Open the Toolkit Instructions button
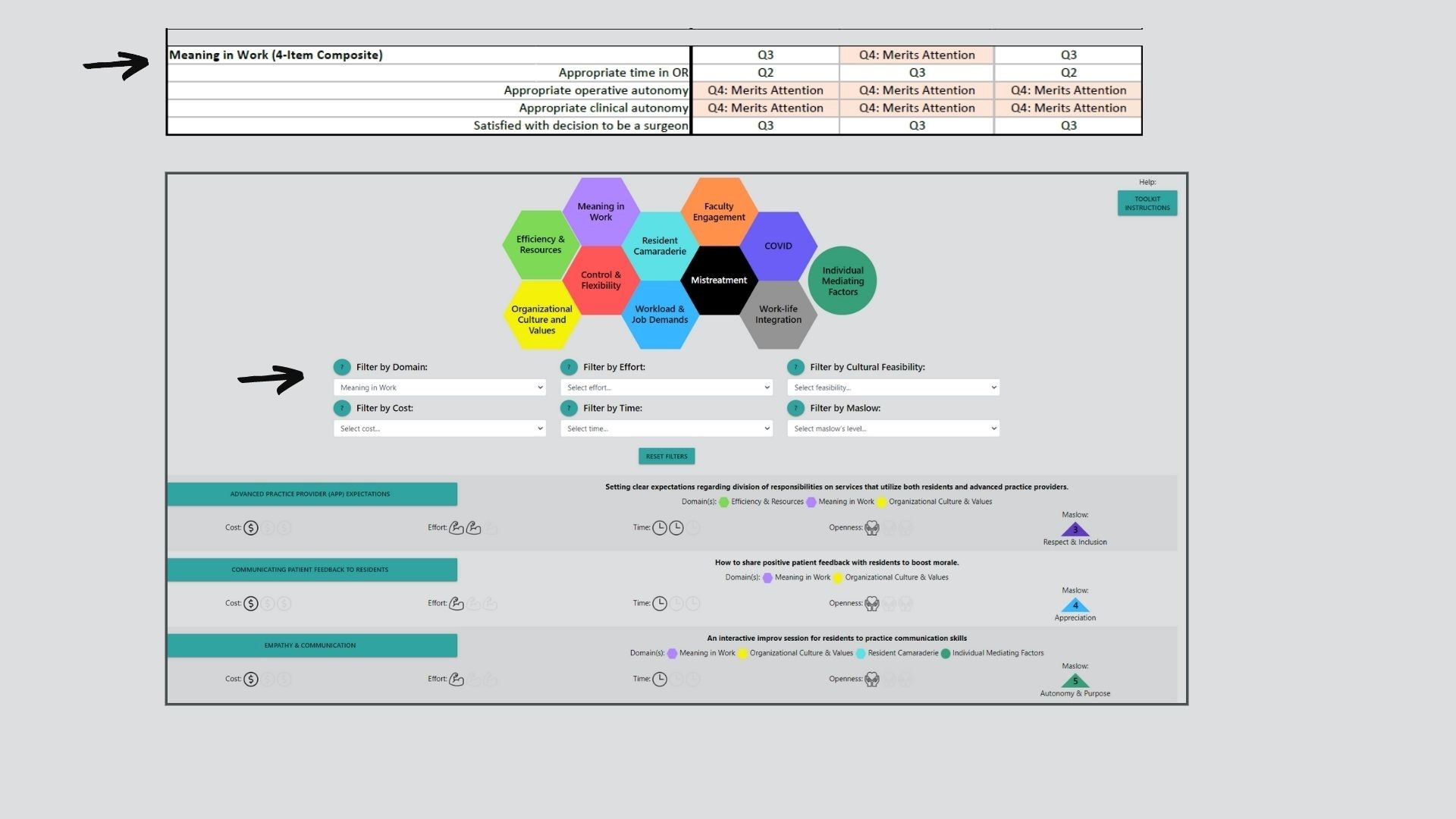 click(x=1147, y=203)
